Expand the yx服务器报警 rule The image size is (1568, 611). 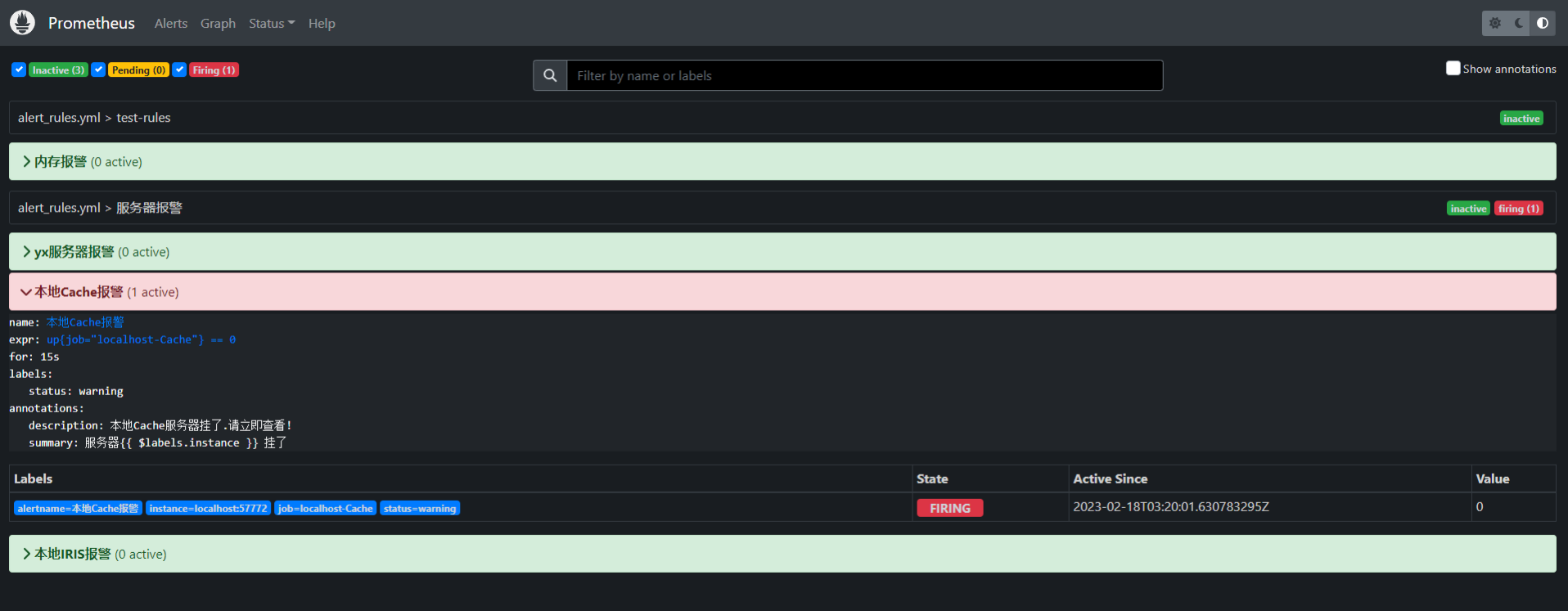tap(782, 252)
